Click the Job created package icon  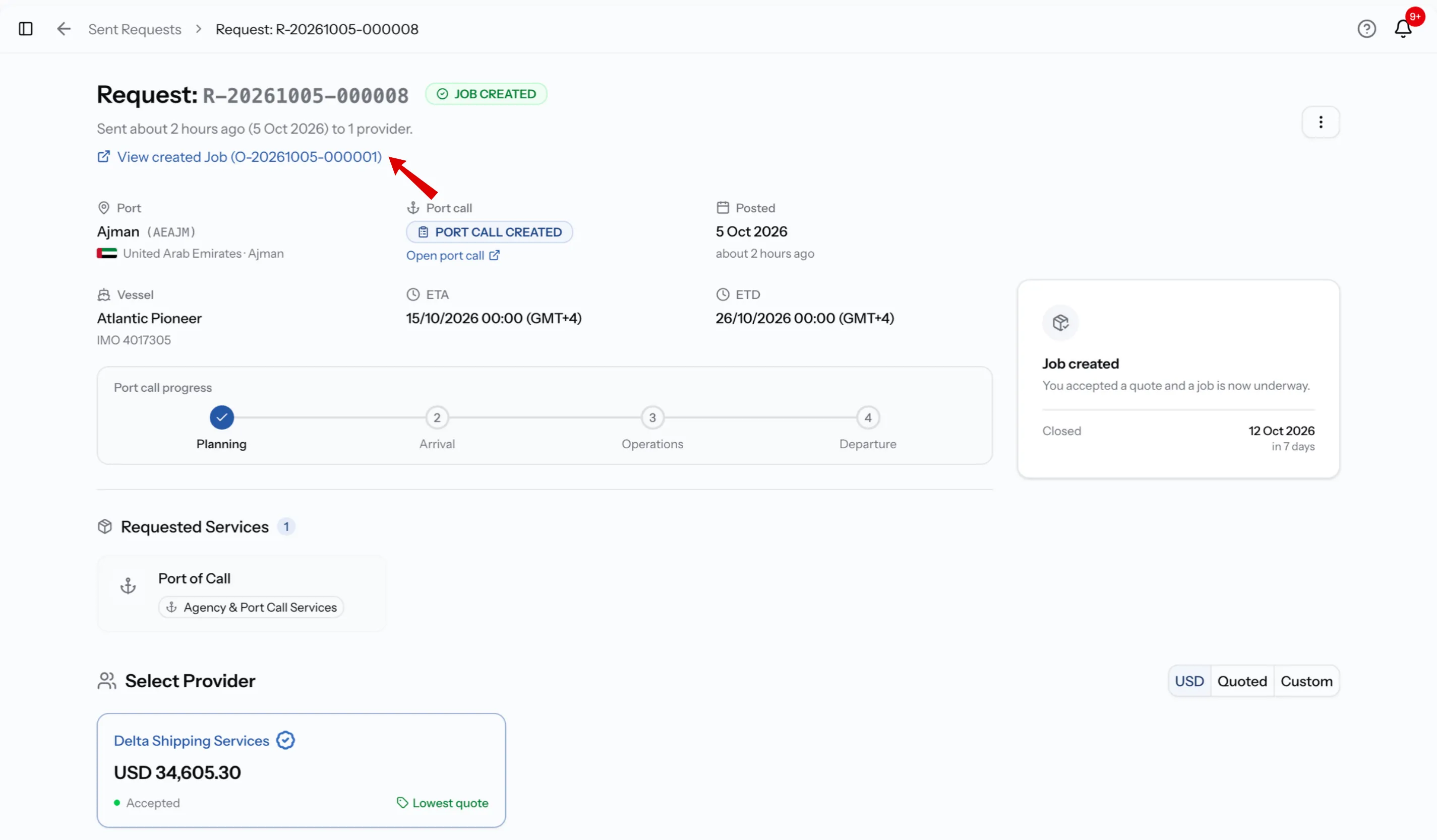1060,323
